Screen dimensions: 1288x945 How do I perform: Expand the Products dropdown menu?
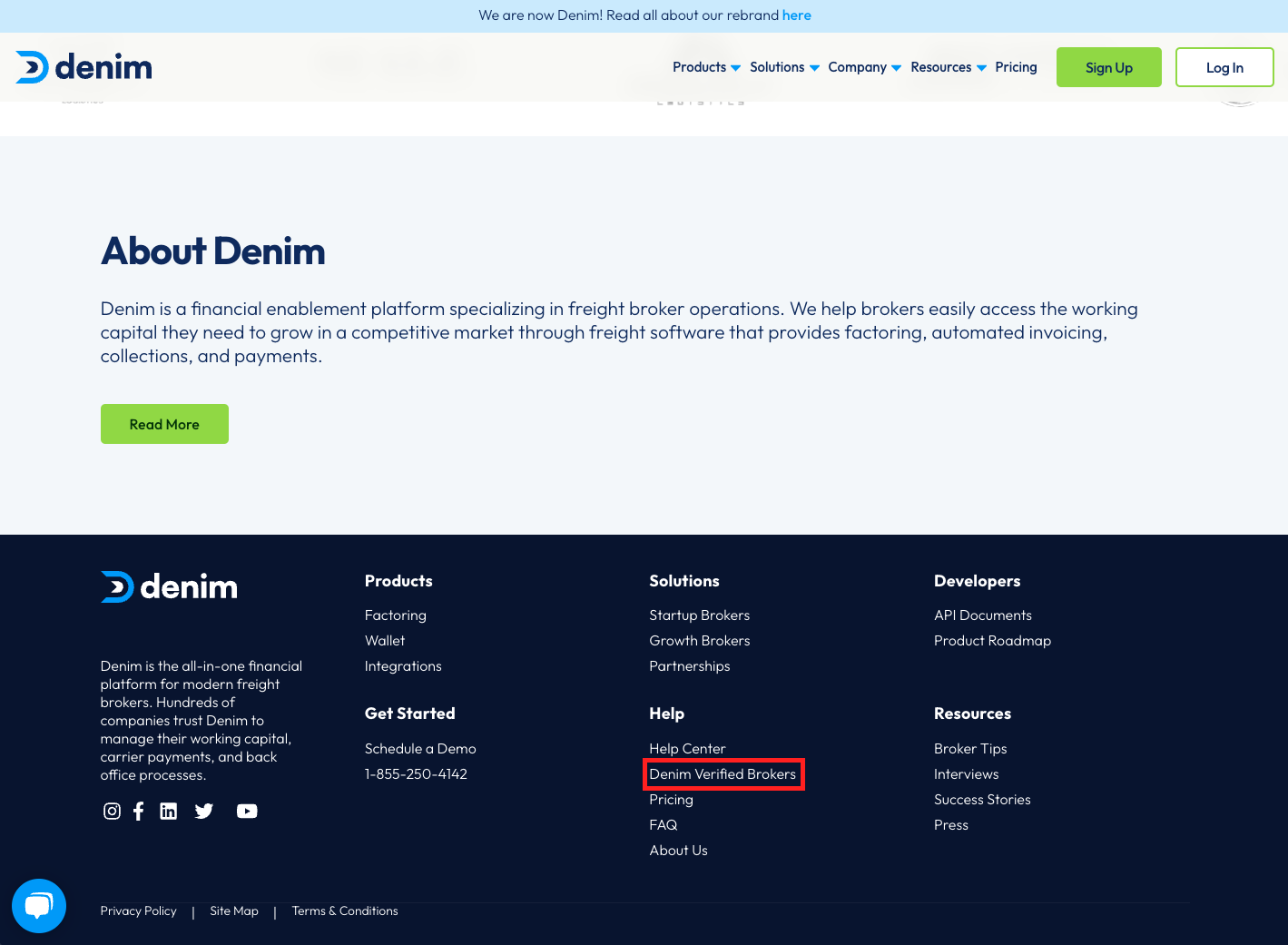coord(706,67)
